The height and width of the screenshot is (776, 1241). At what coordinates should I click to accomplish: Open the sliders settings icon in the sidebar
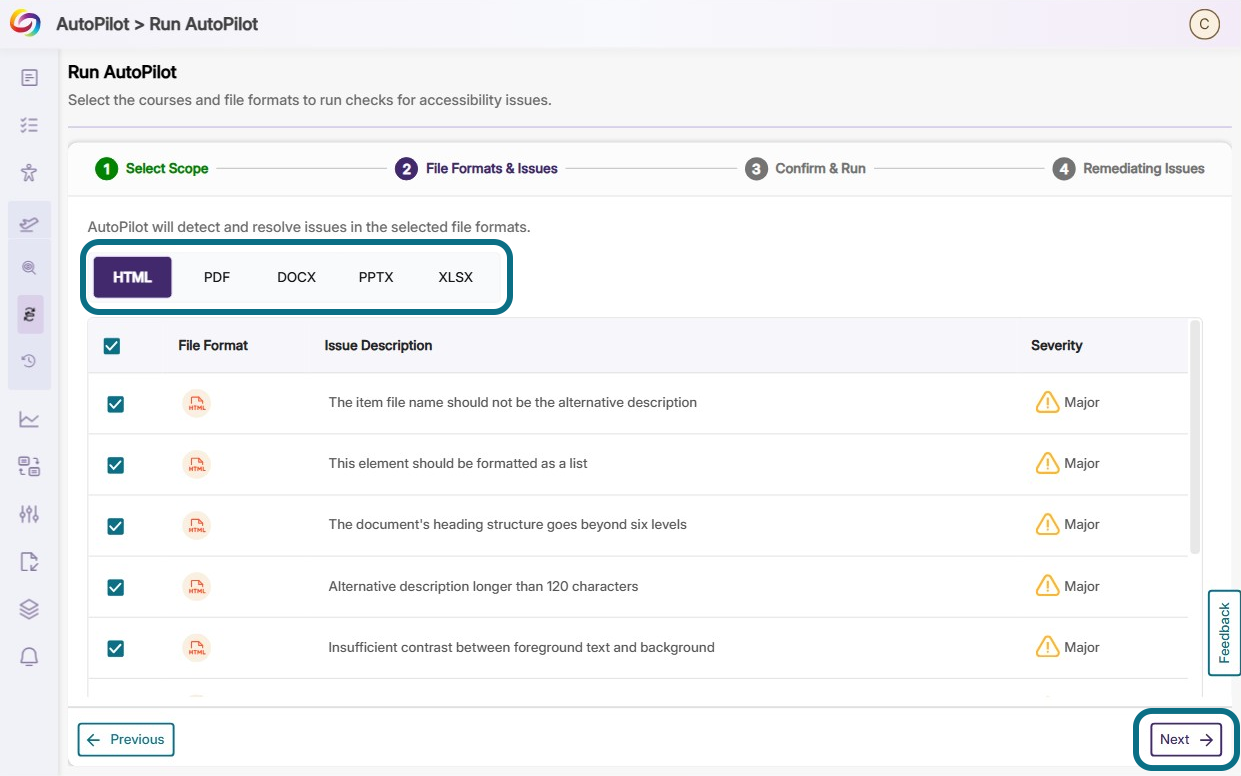point(29,514)
